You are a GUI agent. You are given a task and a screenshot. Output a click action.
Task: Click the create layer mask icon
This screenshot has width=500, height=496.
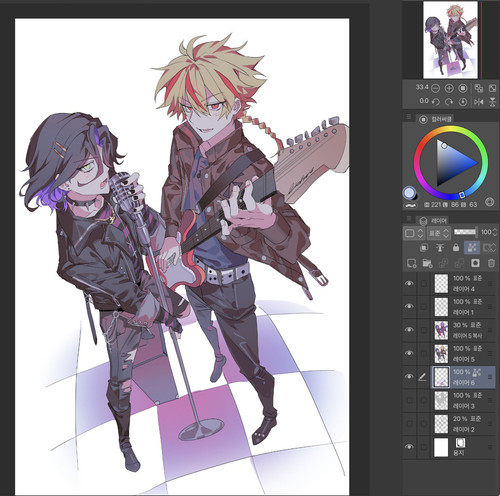coord(475,263)
